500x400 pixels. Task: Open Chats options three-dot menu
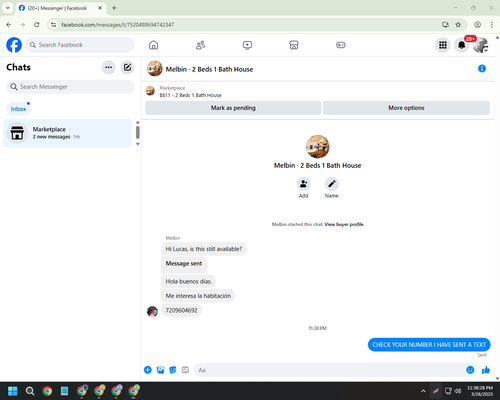click(x=109, y=67)
